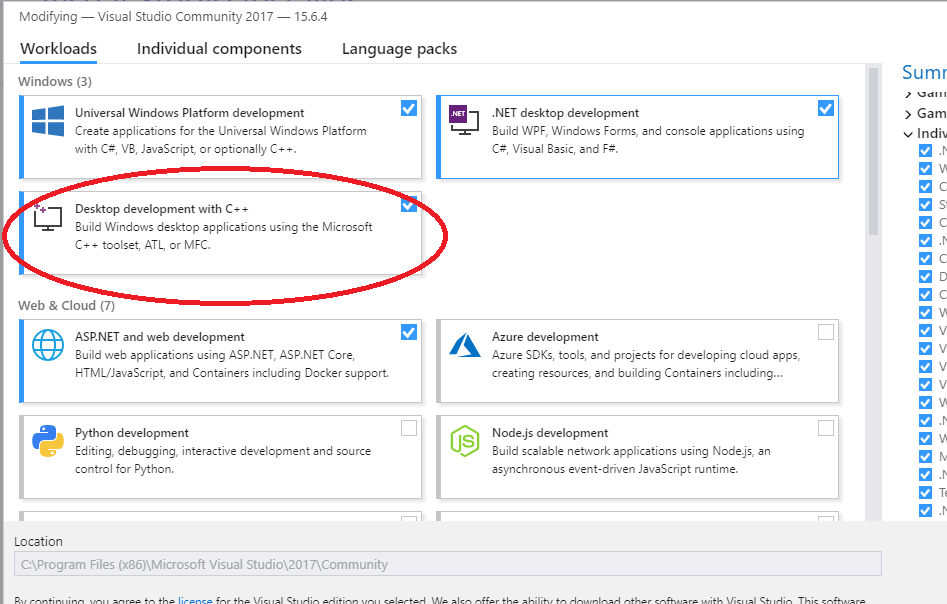Select '.NET desktop development' title text
947x604 pixels.
point(565,113)
